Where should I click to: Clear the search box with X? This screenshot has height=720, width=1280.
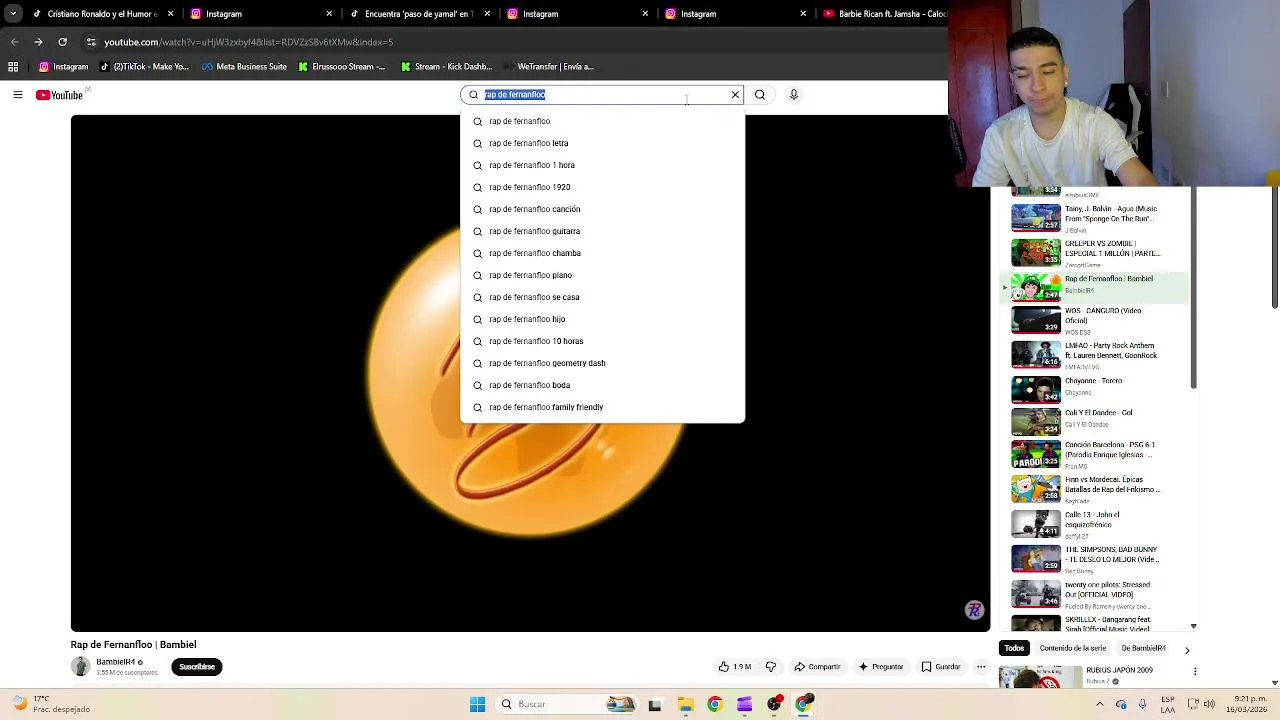pos(735,95)
